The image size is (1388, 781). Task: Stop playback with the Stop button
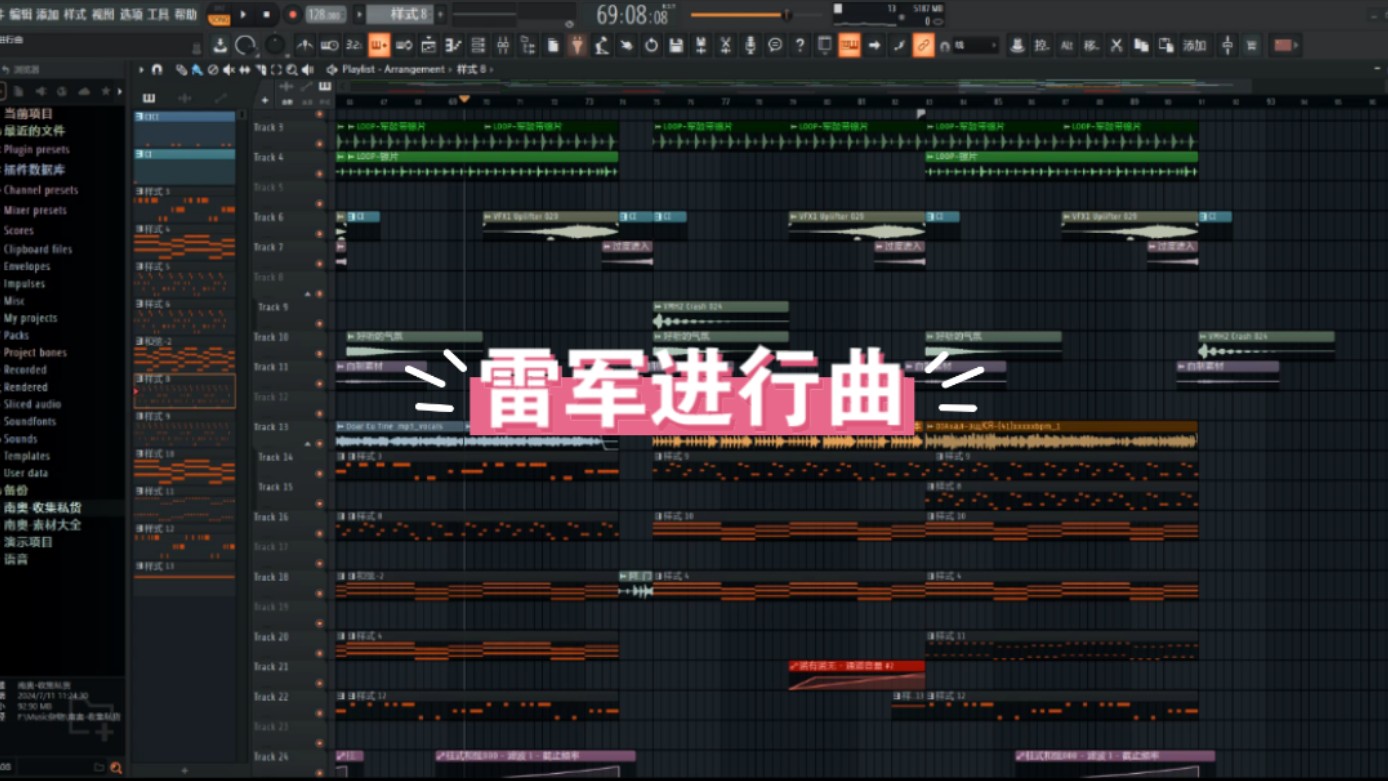[266, 15]
